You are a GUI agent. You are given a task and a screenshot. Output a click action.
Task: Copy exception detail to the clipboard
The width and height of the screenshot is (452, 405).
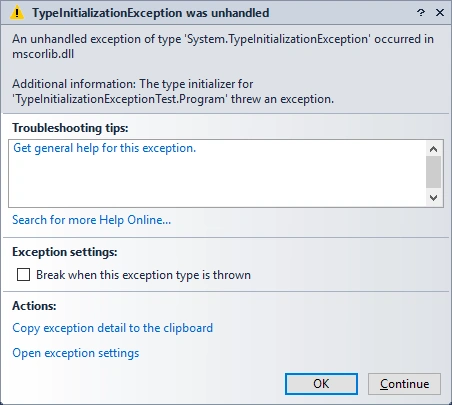[112, 328]
